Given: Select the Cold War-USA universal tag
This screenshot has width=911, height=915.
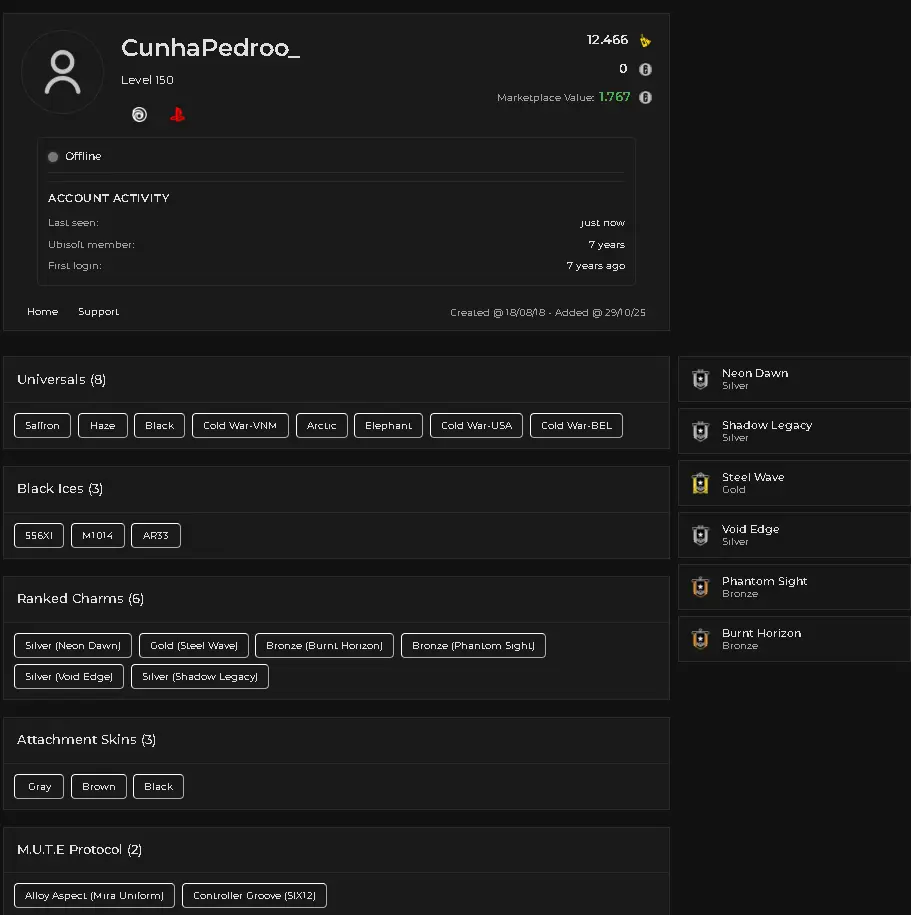Looking at the screenshot, I should tap(476, 426).
